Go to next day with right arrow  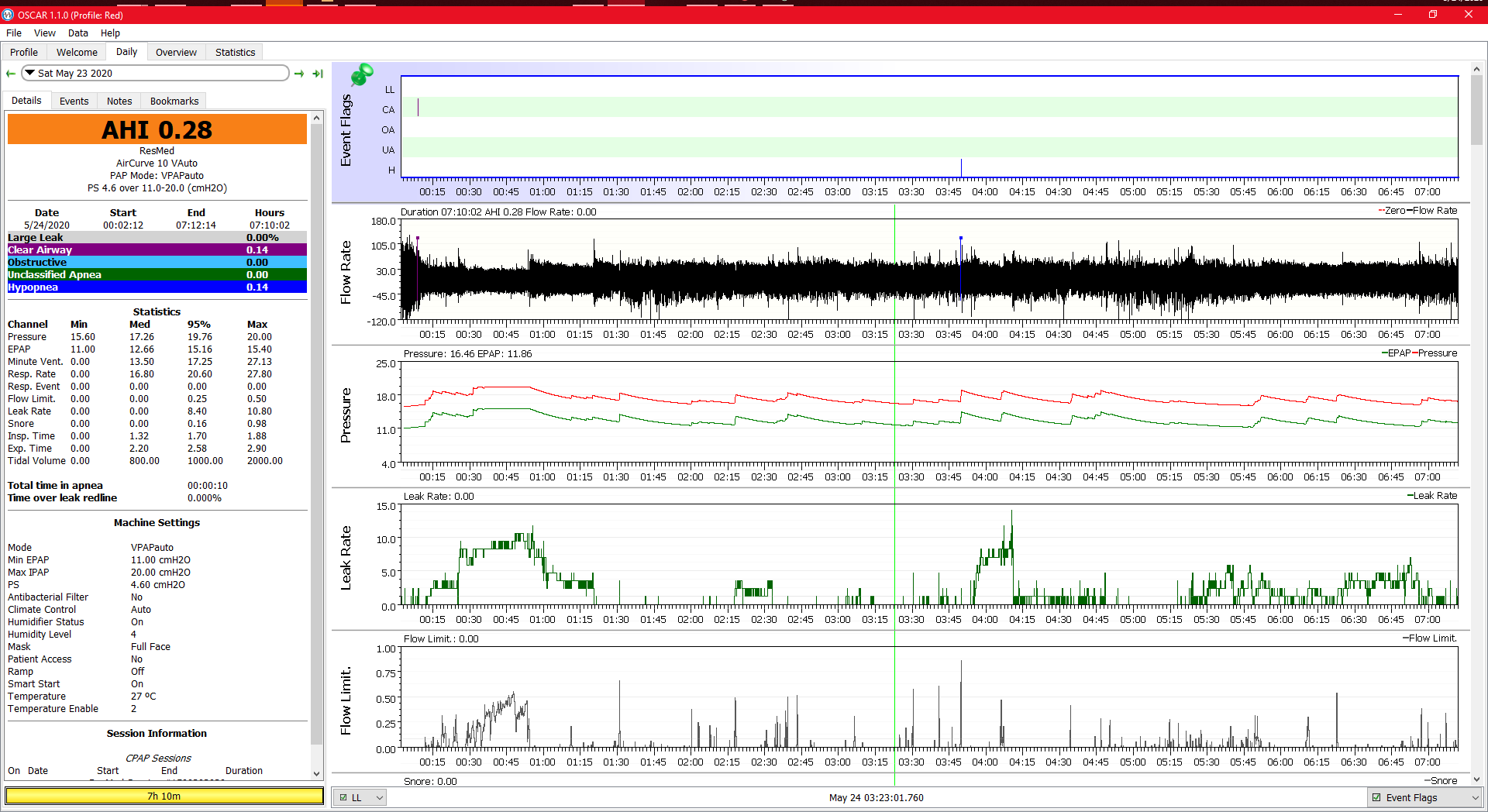pos(299,74)
